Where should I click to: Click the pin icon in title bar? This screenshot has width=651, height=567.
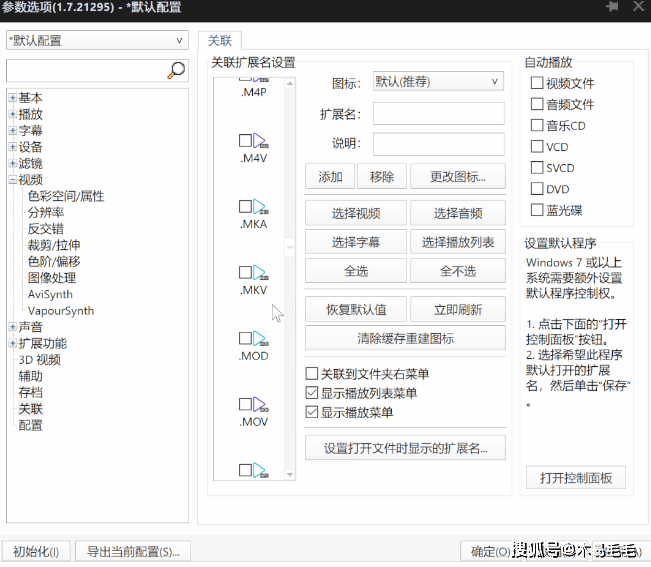click(612, 7)
